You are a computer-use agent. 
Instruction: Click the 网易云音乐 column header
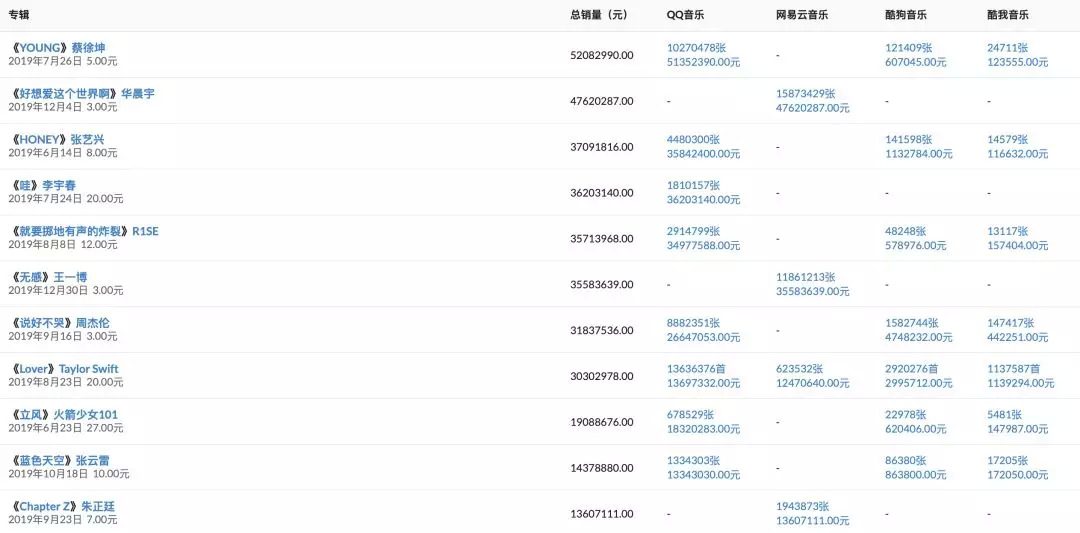coord(802,14)
